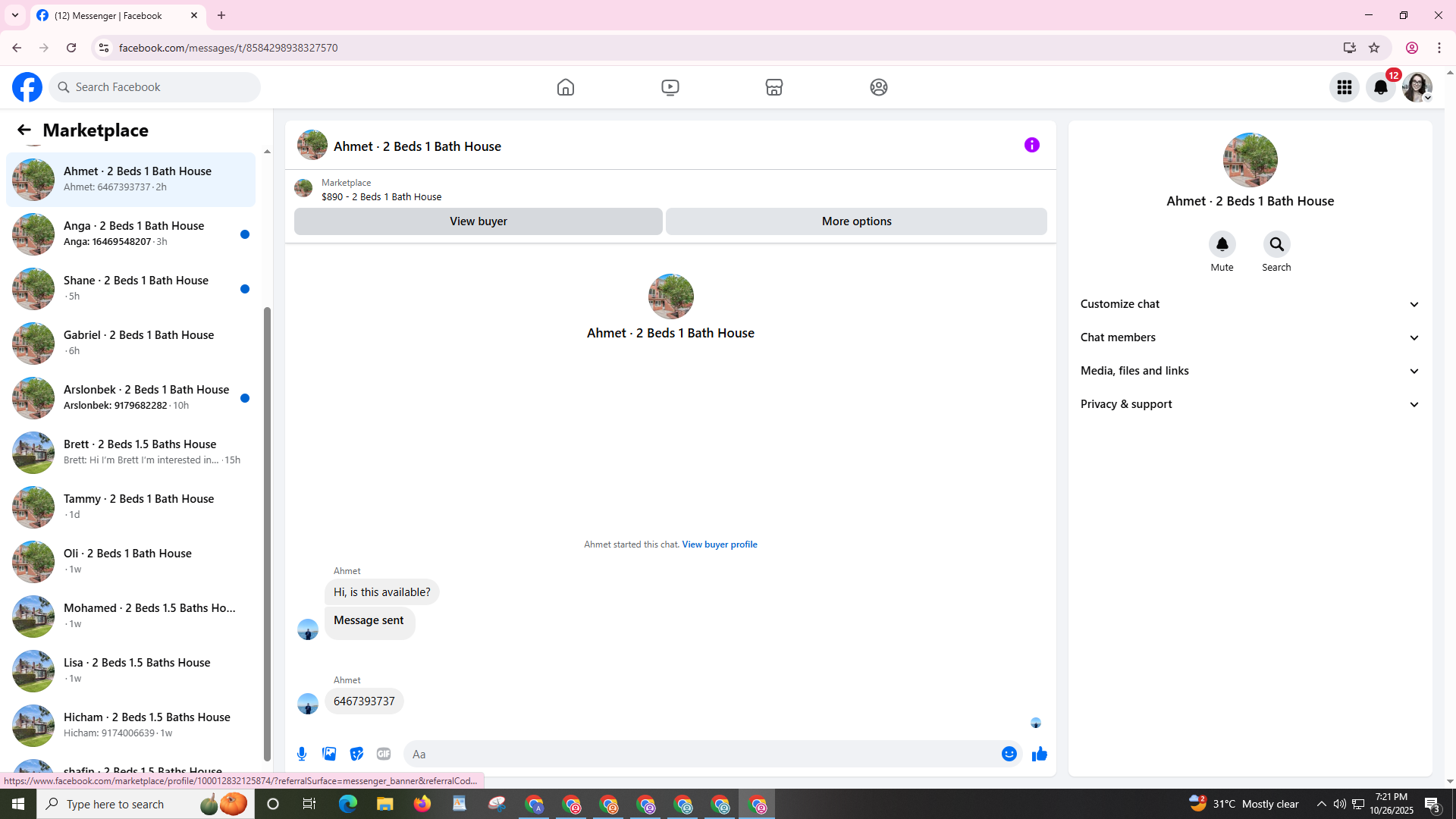
Task: Open the sticker picker icon
Action: (x=356, y=754)
